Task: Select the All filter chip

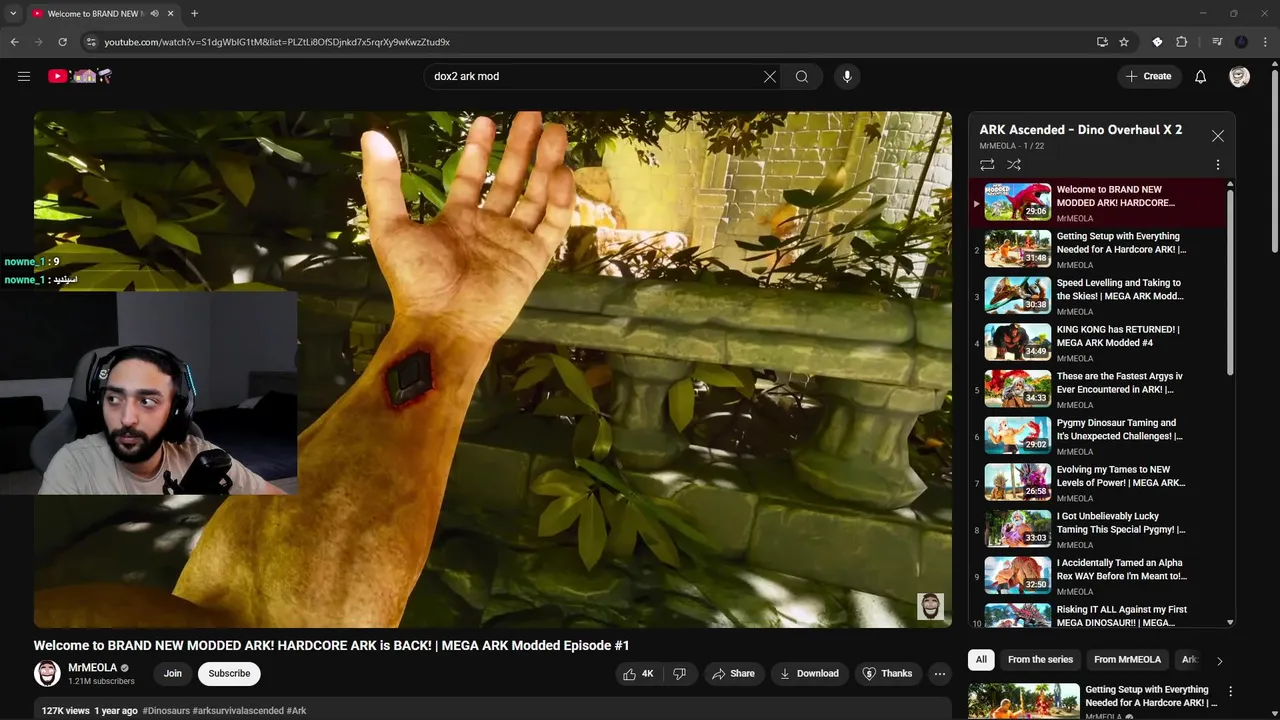Action: [x=981, y=659]
